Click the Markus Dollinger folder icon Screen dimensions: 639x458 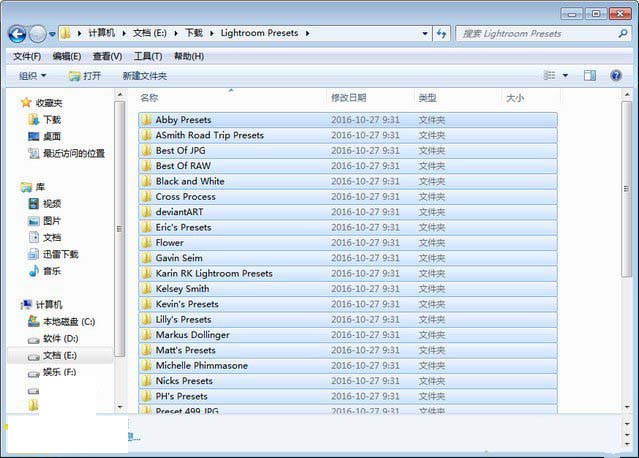(146, 335)
